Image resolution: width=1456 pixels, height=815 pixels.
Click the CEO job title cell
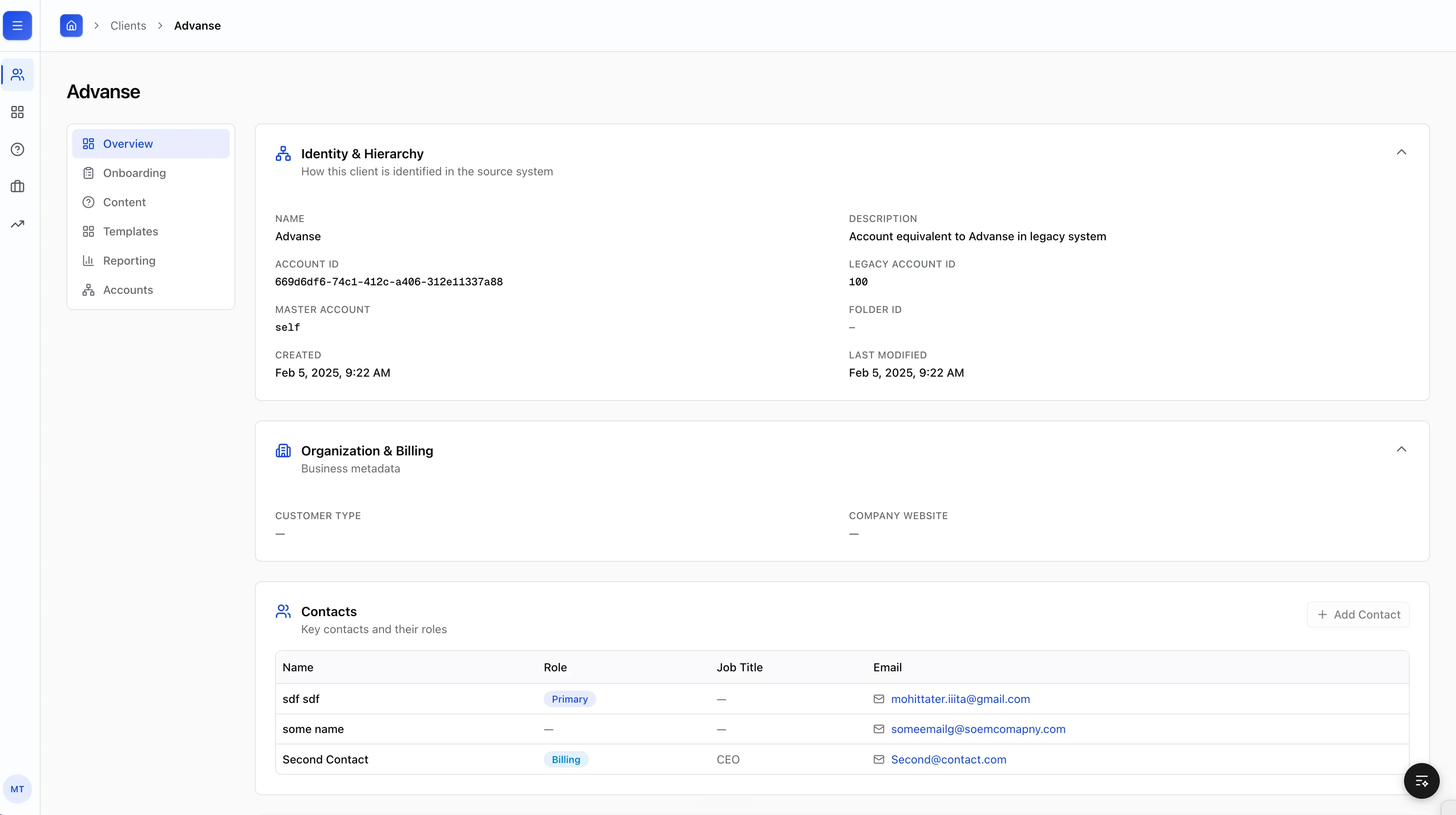728,760
